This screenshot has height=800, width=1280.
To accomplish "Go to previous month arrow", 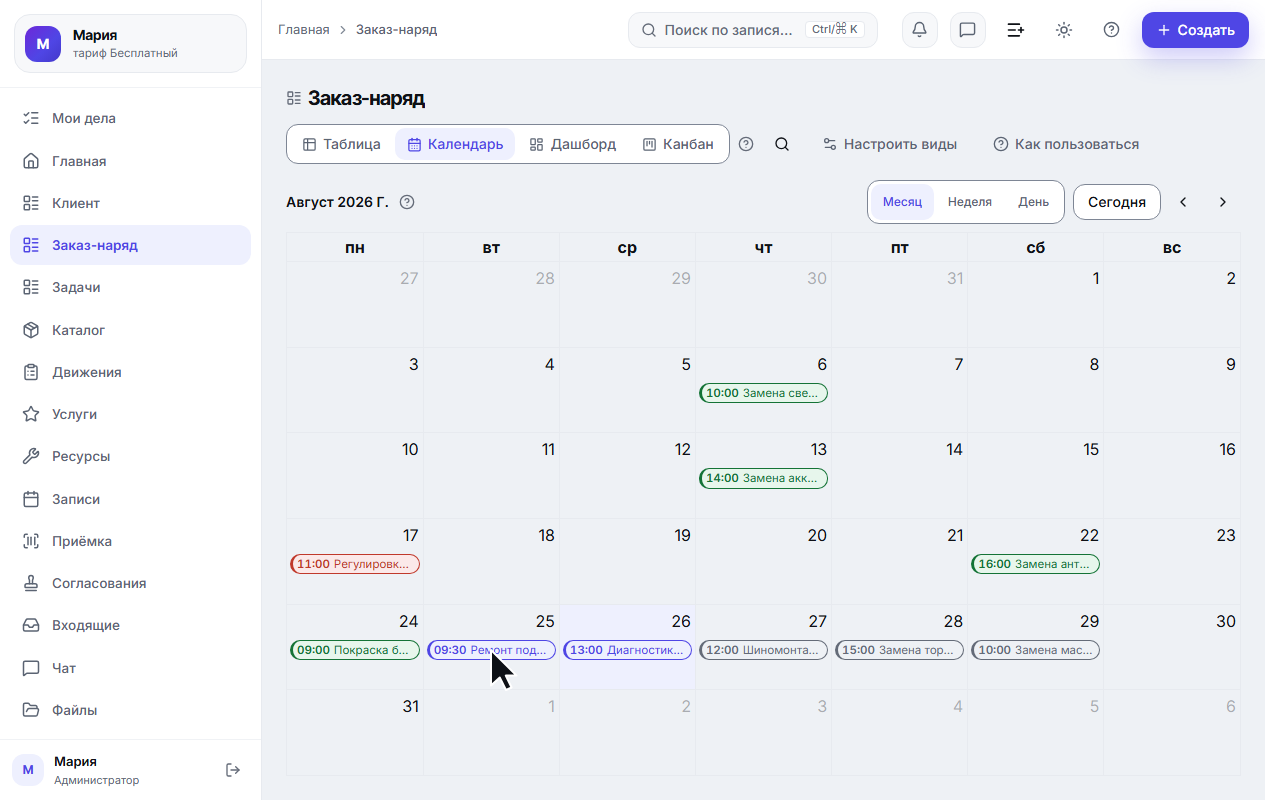I will (1183, 202).
